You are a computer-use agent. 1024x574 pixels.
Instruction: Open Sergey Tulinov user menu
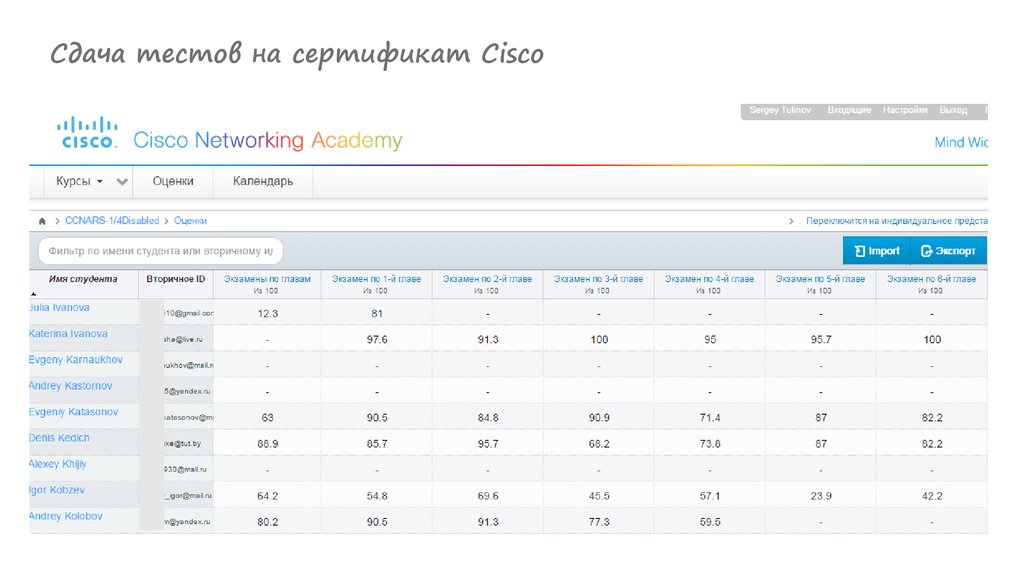click(780, 110)
